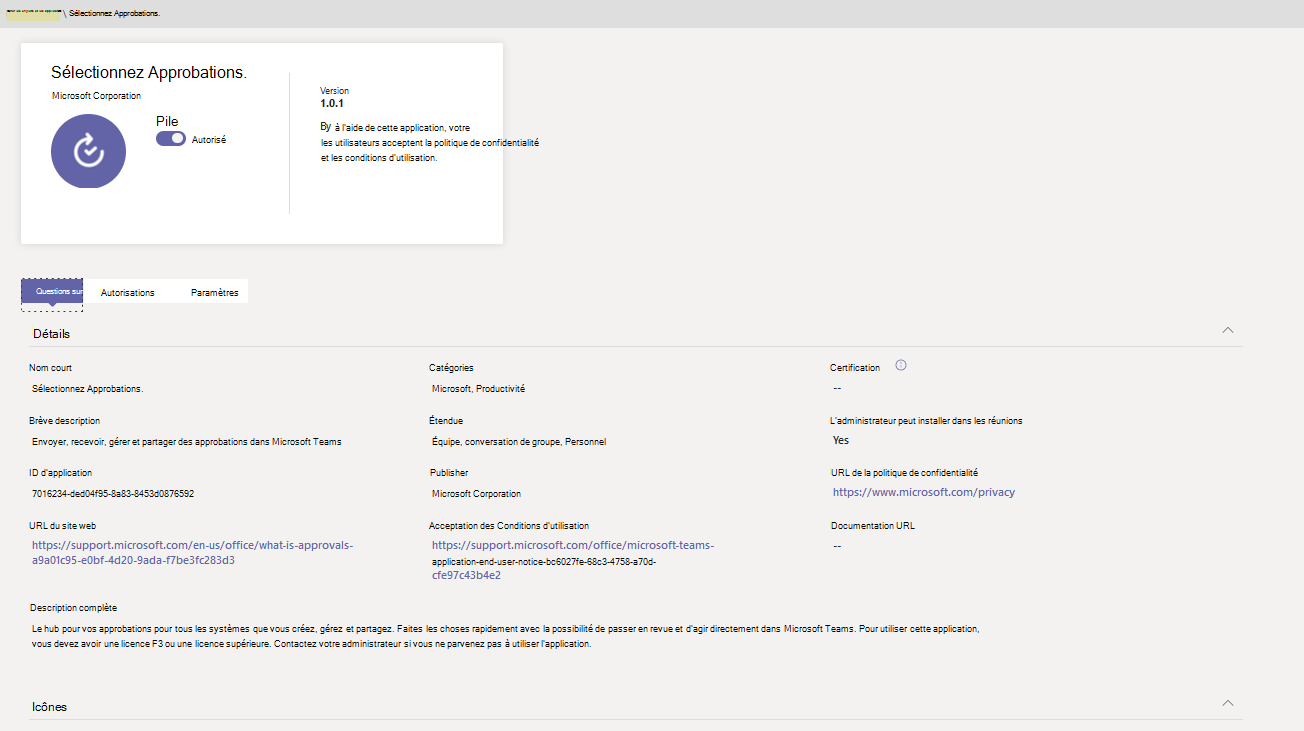Click the Acceptation des Conditions d'utilisation label
The image size is (1304, 731).
coord(509,525)
